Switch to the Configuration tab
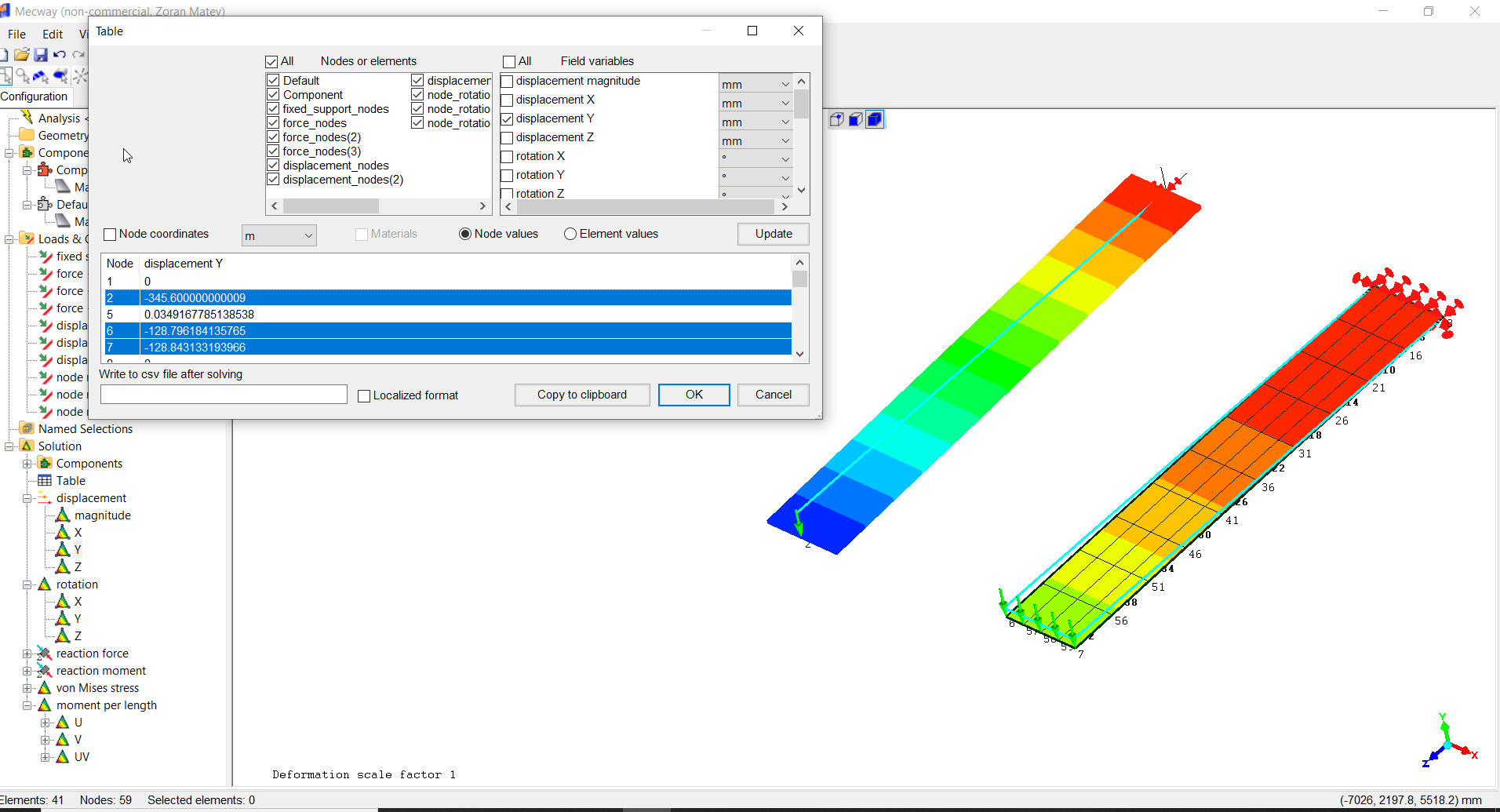The height and width of the screenshot is (812, 1500). (34, 96)
